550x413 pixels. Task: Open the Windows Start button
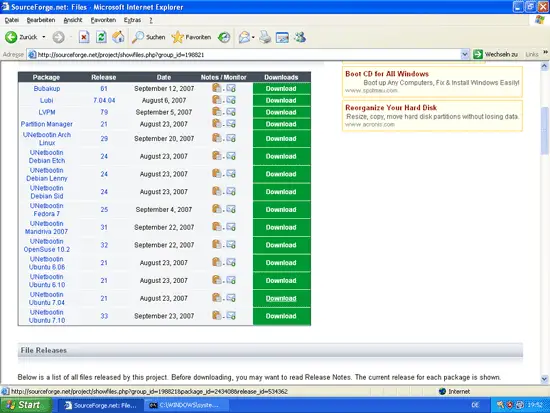[x=25, y=405]
